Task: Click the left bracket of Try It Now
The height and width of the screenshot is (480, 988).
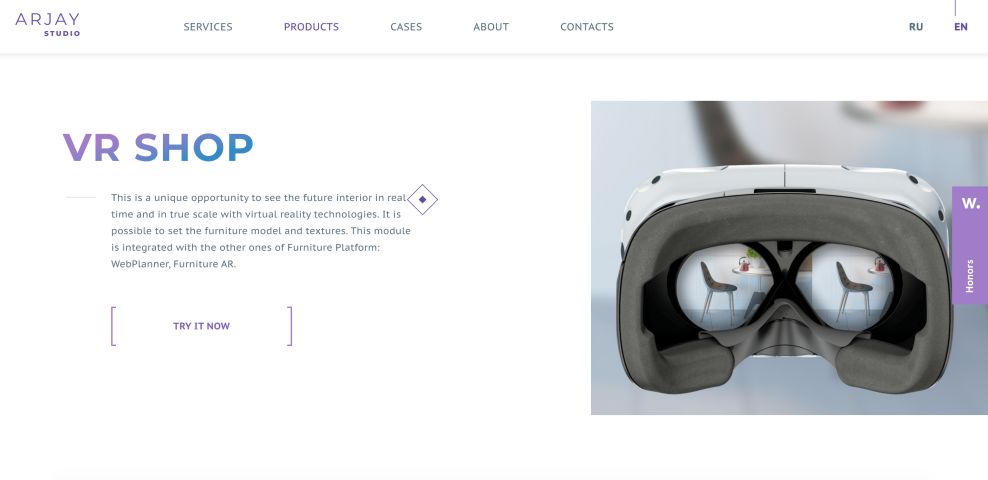Action: click(x=113, y=326)
